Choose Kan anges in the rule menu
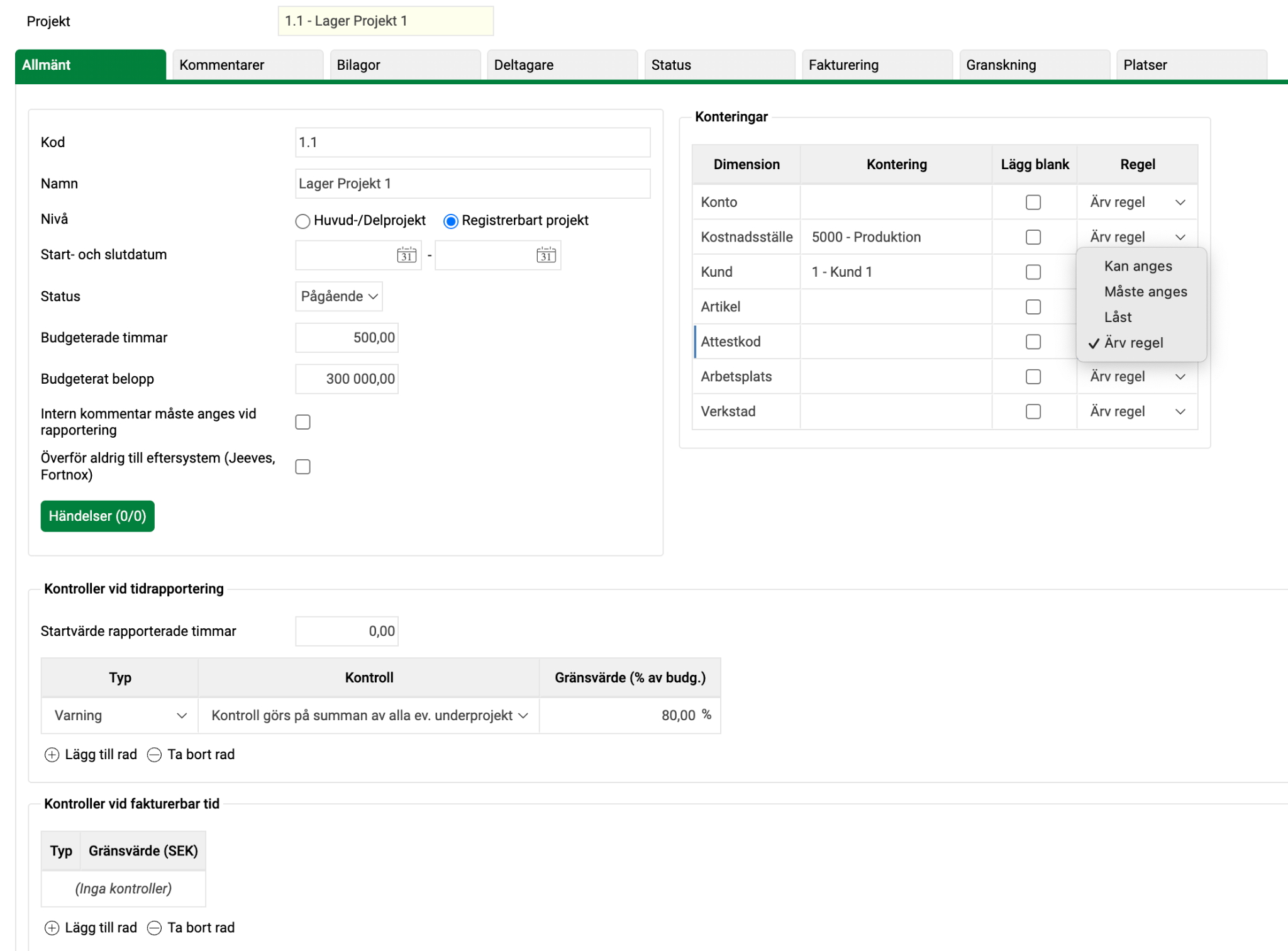 [x=1141, y=266]
